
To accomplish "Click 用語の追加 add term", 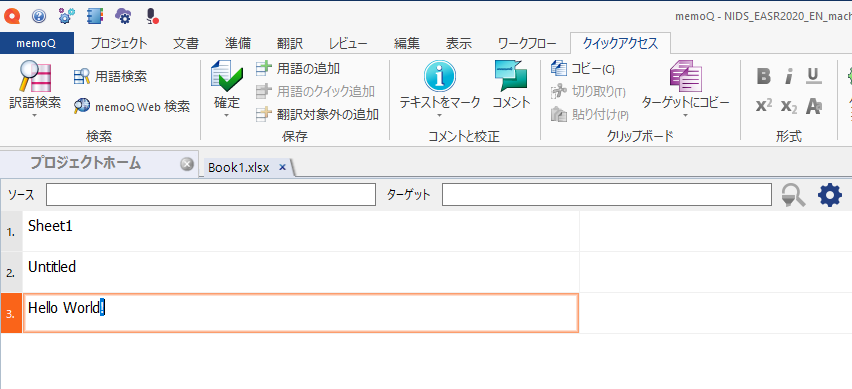I will pos(298,68).
